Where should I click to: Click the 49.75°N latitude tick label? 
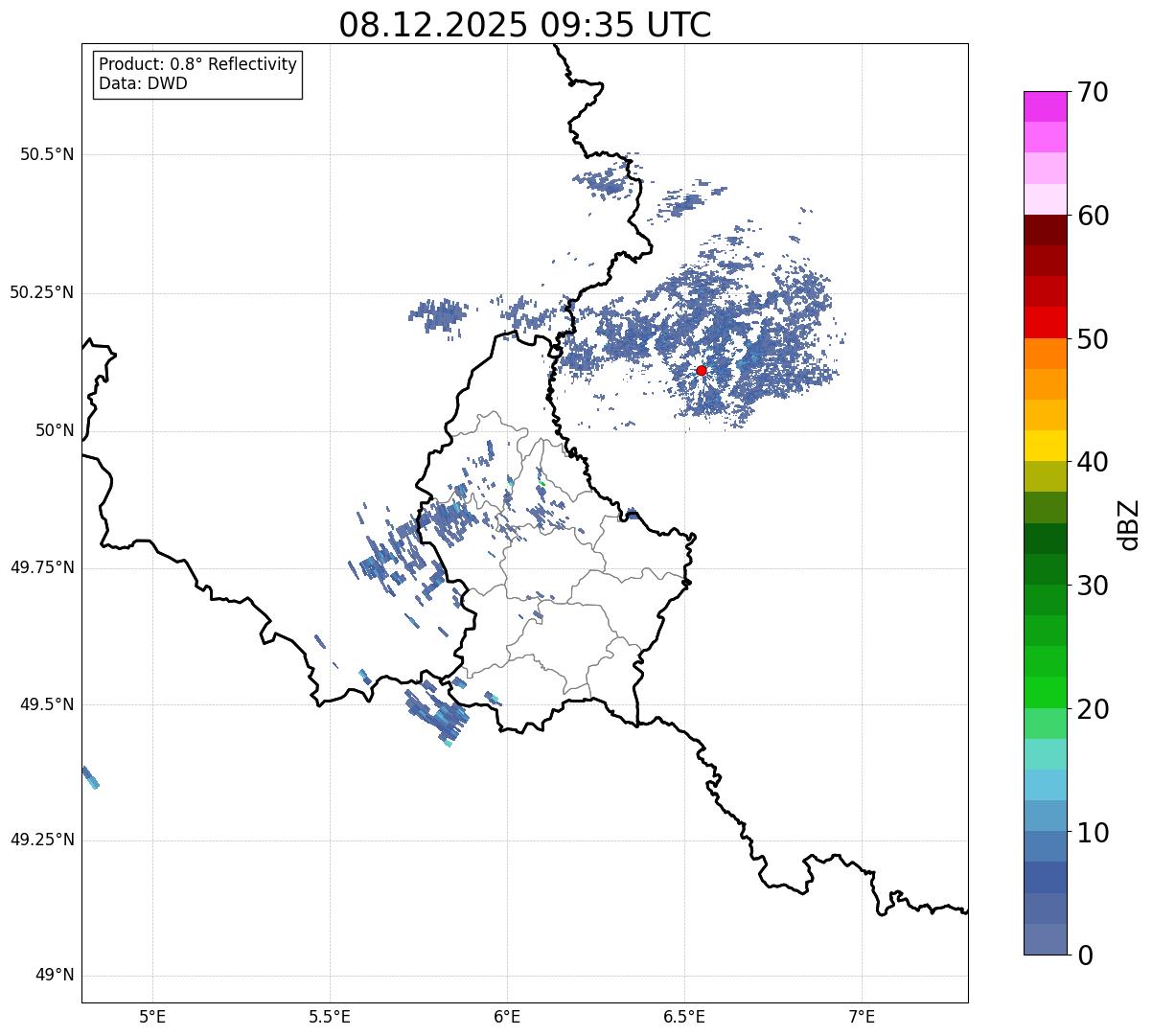tap(41, 567)
